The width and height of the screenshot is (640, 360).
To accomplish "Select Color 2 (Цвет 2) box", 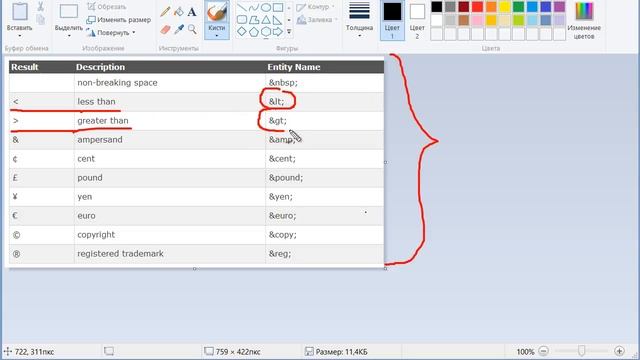I will click(x=417, y=20).
